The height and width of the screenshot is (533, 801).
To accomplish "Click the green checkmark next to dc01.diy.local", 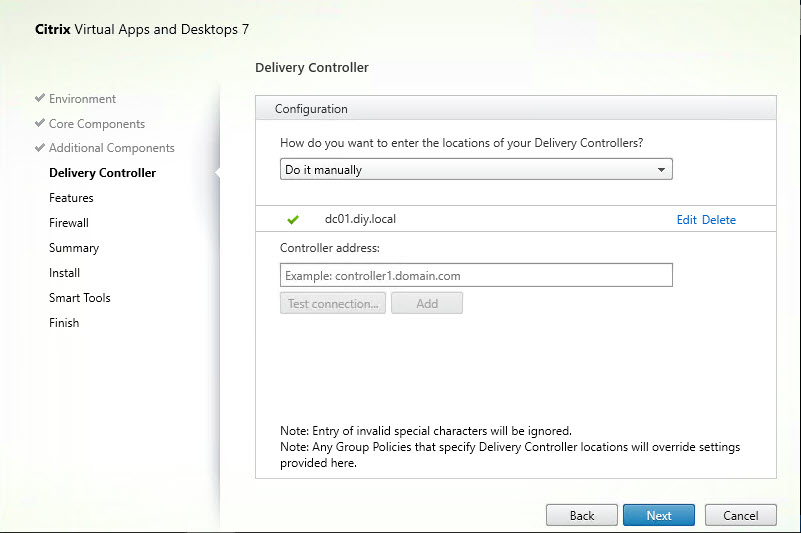I will pos(293,220).
